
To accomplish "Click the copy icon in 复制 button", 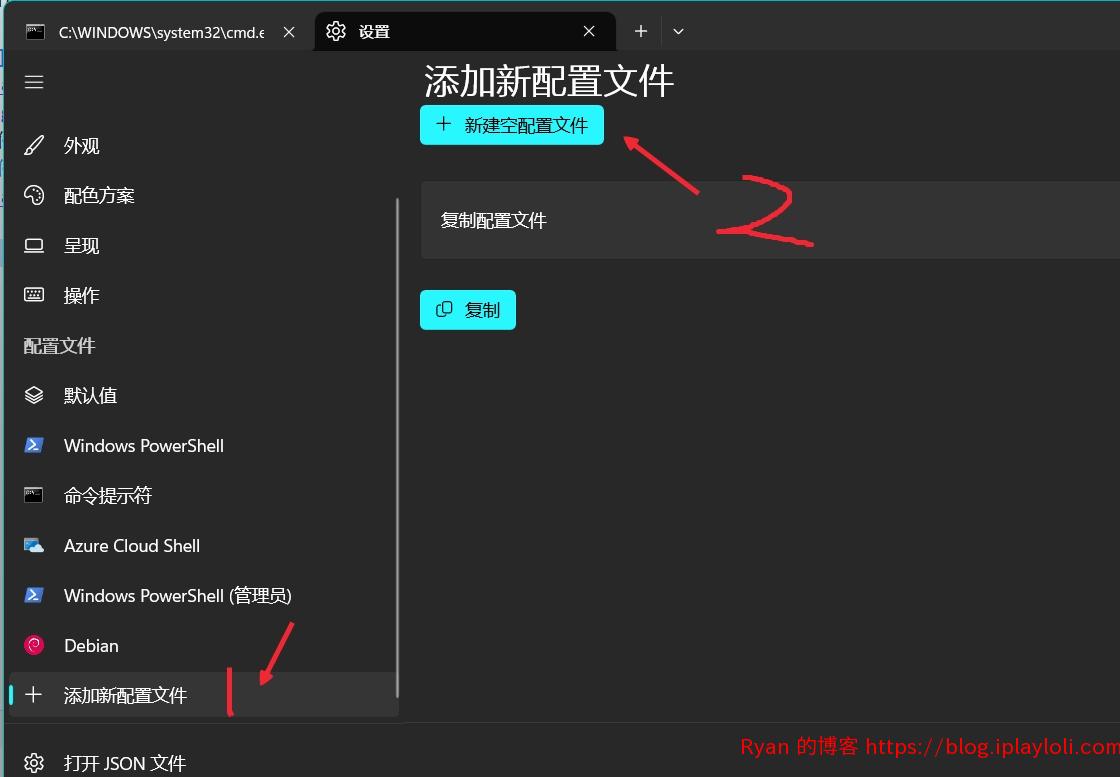I will click(444, 309).
